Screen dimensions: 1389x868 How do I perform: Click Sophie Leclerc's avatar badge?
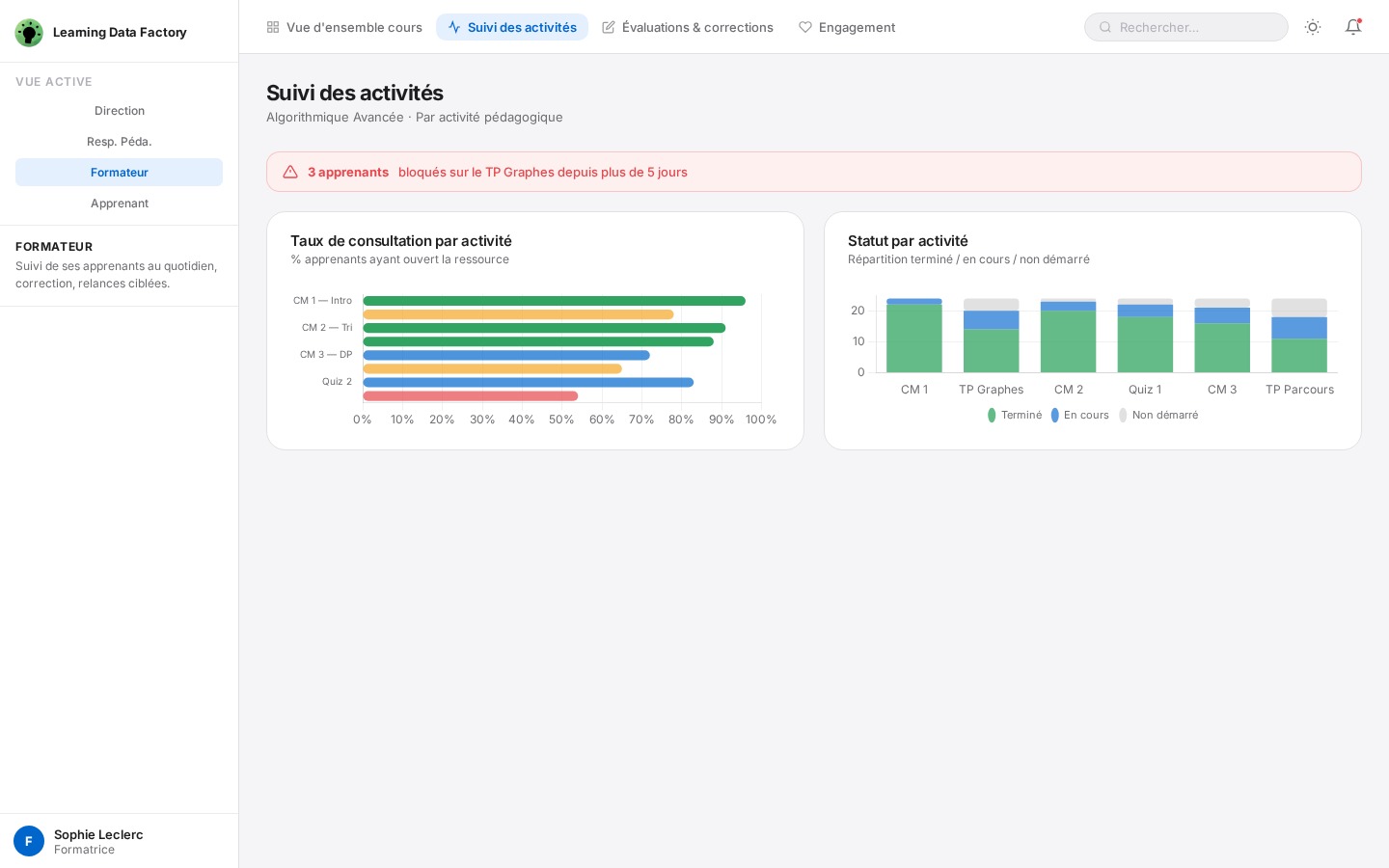tap(29, 841)
